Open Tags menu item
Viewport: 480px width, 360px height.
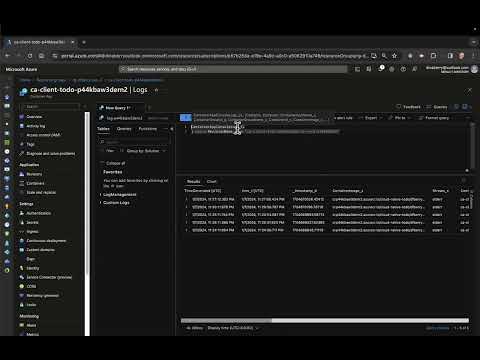(x=30, y=144)
